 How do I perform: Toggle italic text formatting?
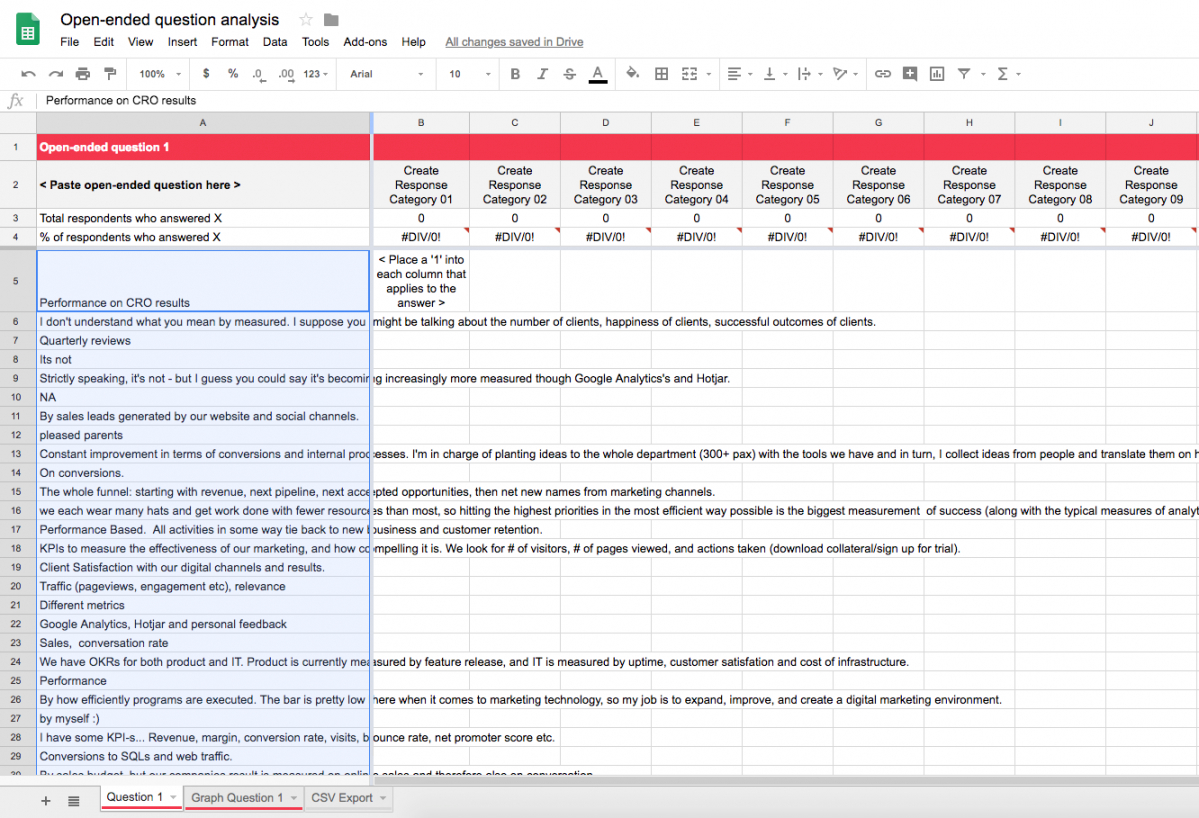[542, 74]
